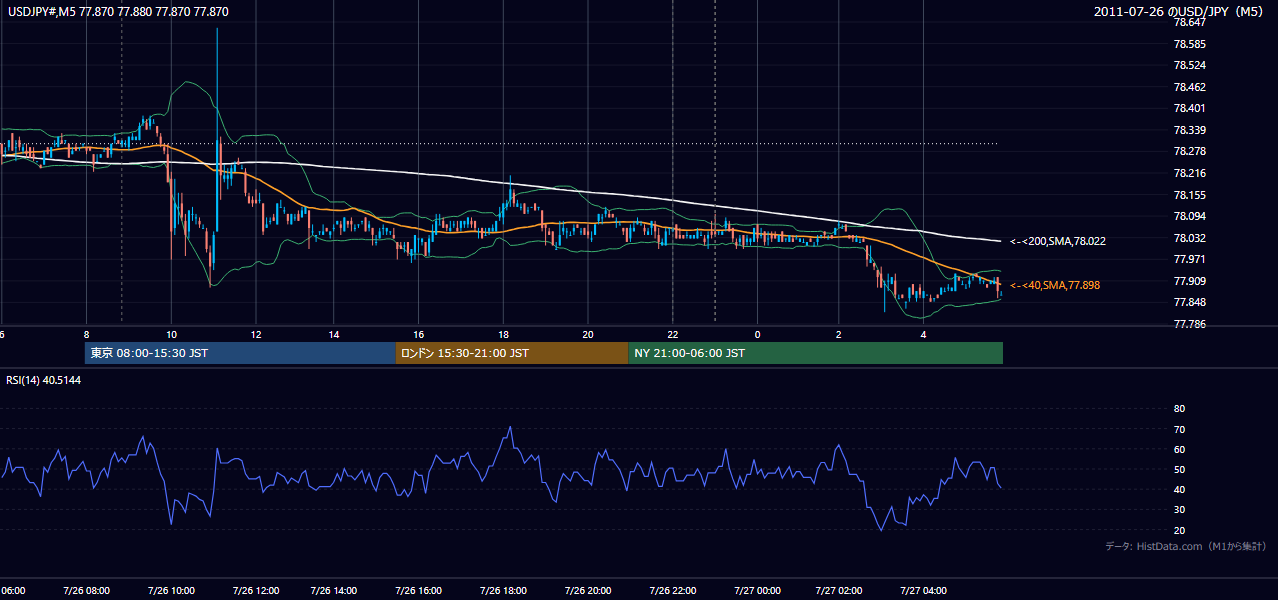
Task: Click price level 78.032 on price axis
Action: tap(1189, 238)
